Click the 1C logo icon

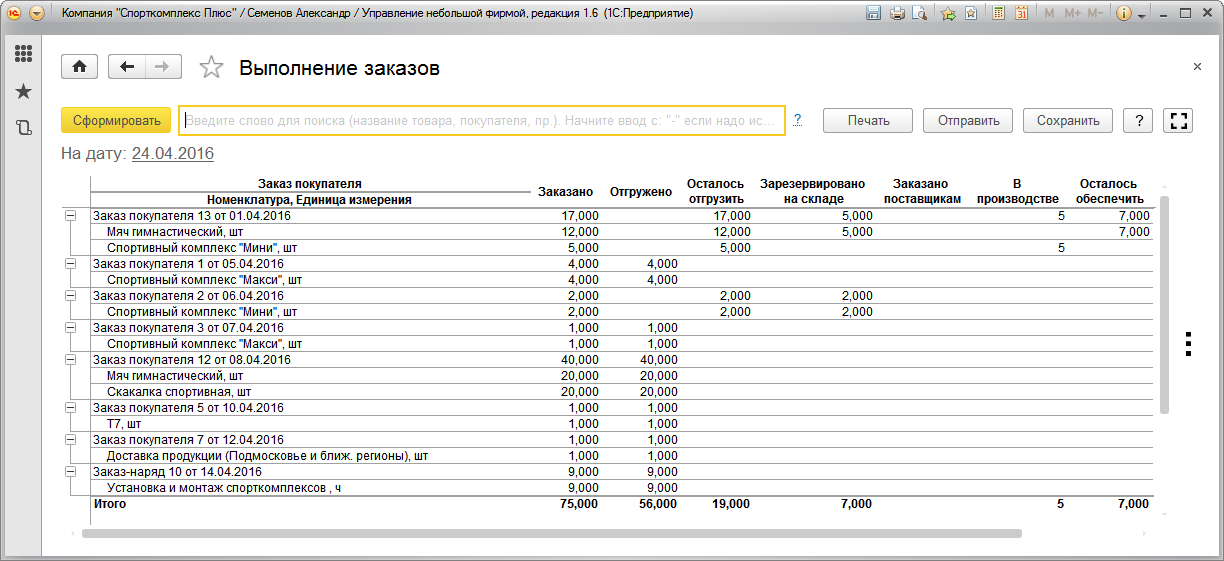click(x=13, y=14)
